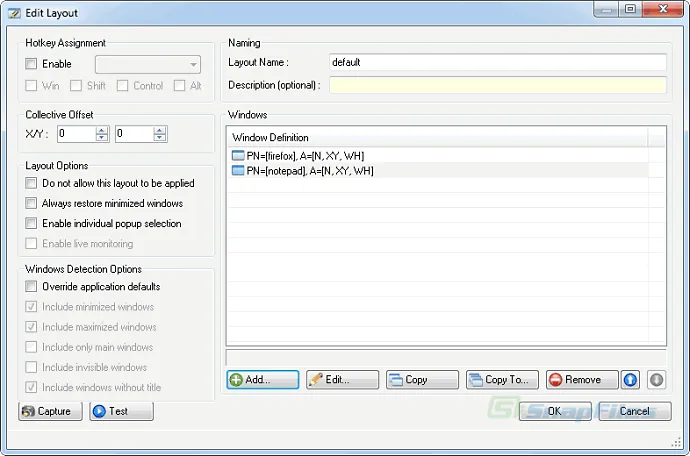This screenshot has width=690, height=456.
Task: Toggle the Shift modifier checkbox
Action: [76, 85]
